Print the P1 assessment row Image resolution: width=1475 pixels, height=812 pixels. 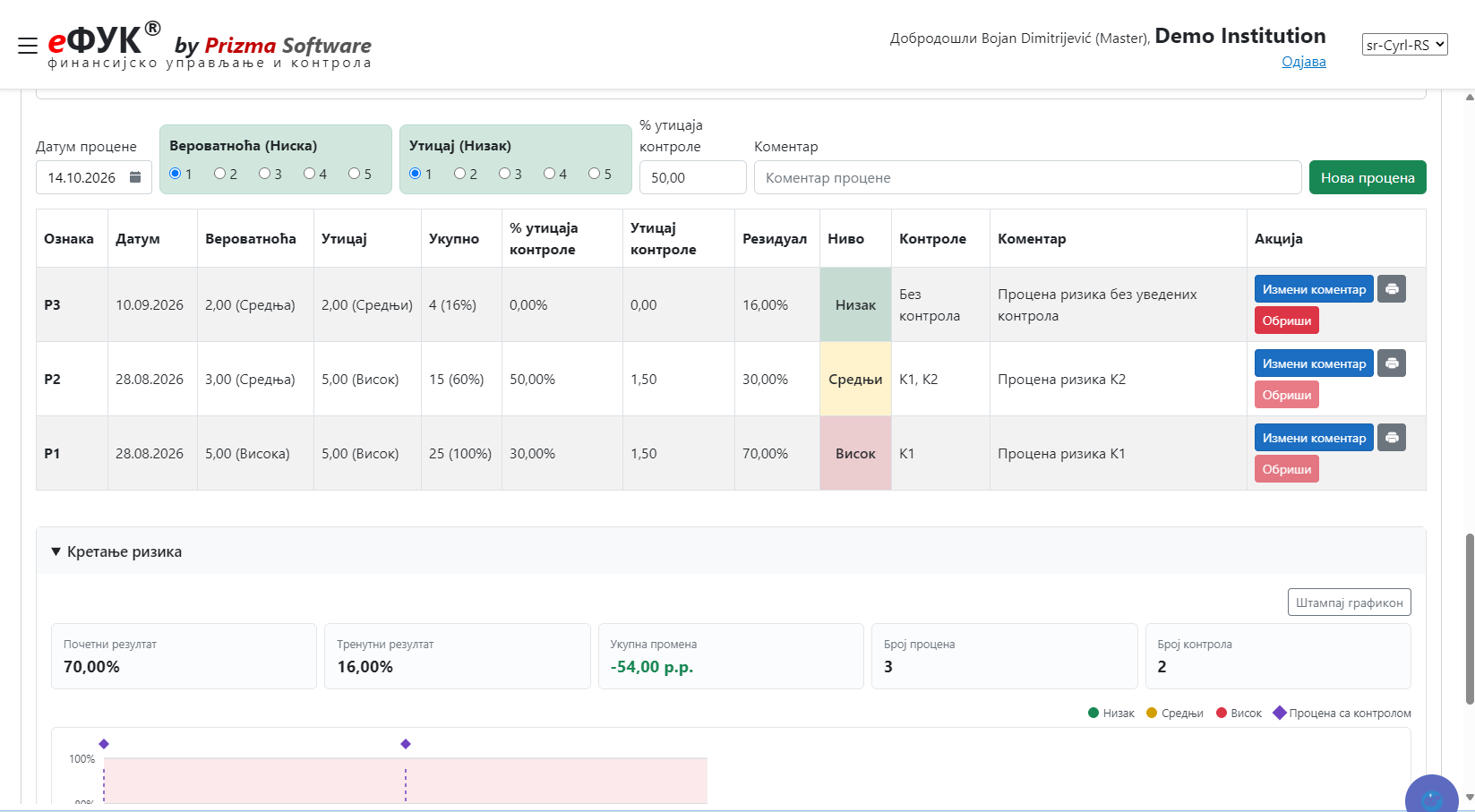(x=1392, y=438)
